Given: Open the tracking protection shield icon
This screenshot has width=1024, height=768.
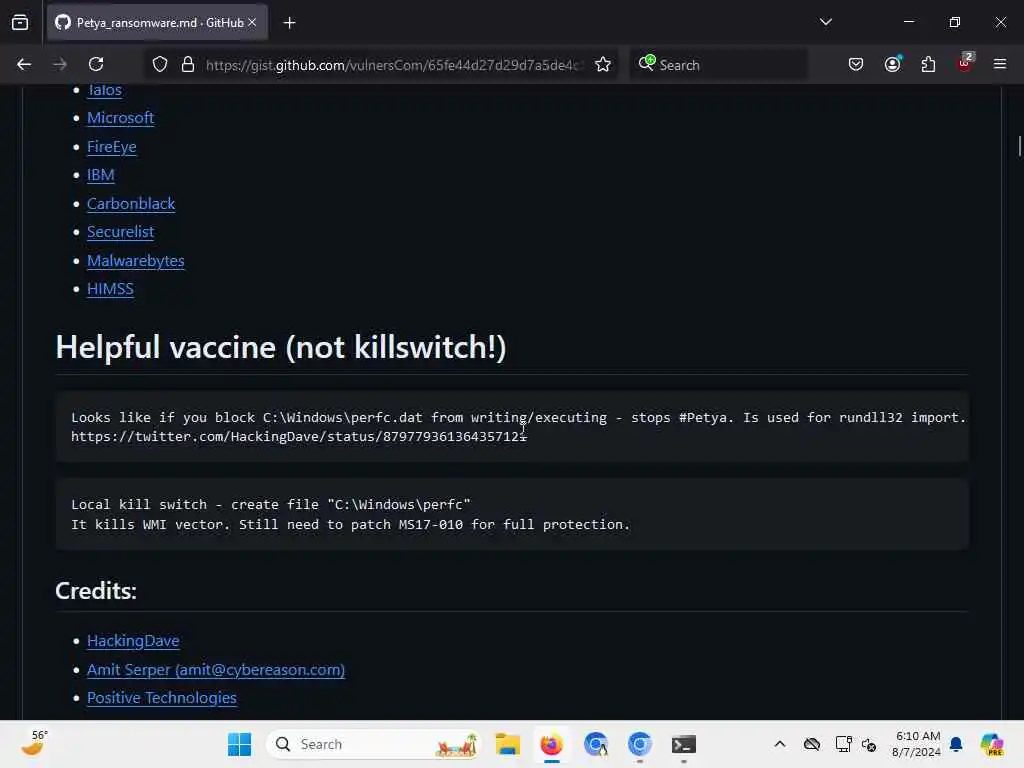Looking at the screenshot, I should pos(160,65).
